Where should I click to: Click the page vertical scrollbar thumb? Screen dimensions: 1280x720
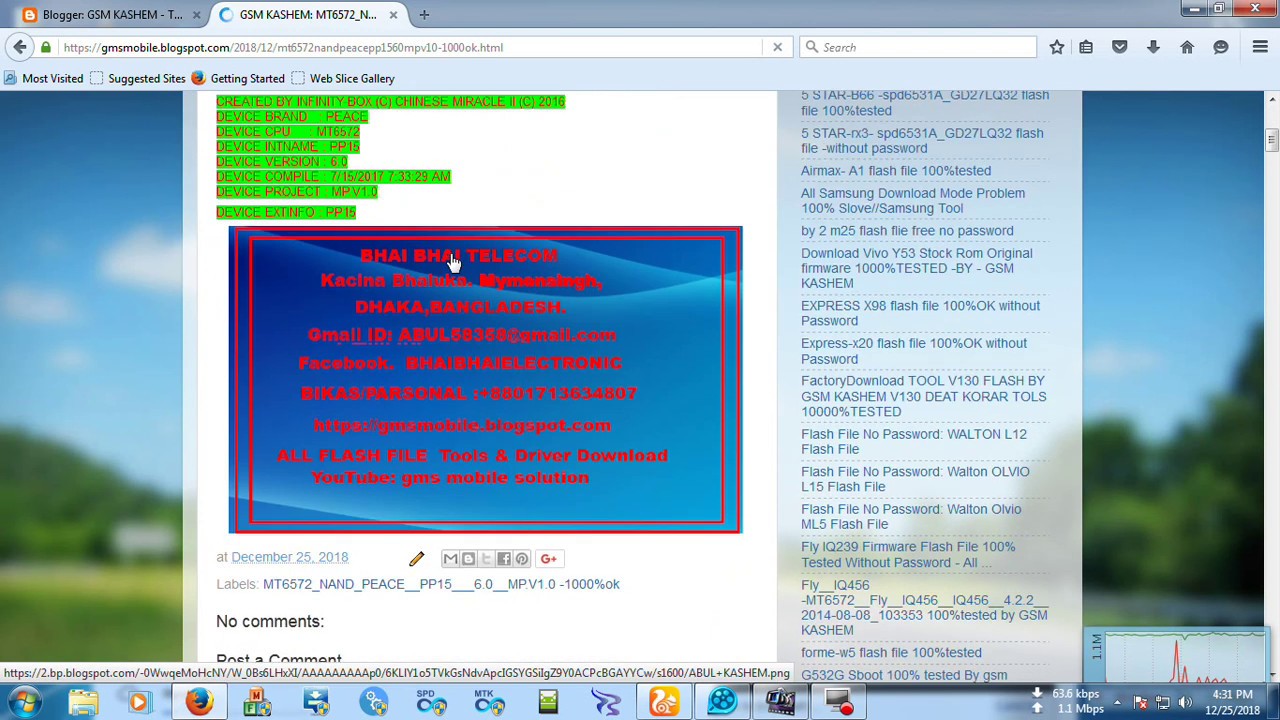click(1272, 139)
